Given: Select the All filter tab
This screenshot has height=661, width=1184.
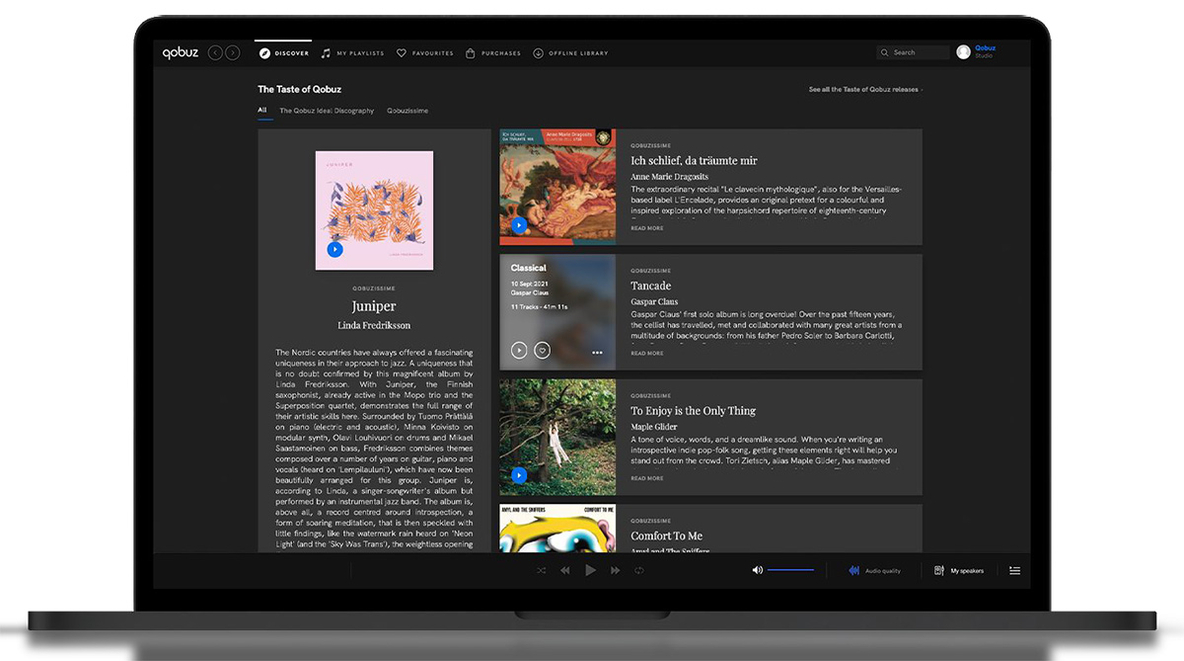Looking at the screenshot, I should click(x=262, y=110).
